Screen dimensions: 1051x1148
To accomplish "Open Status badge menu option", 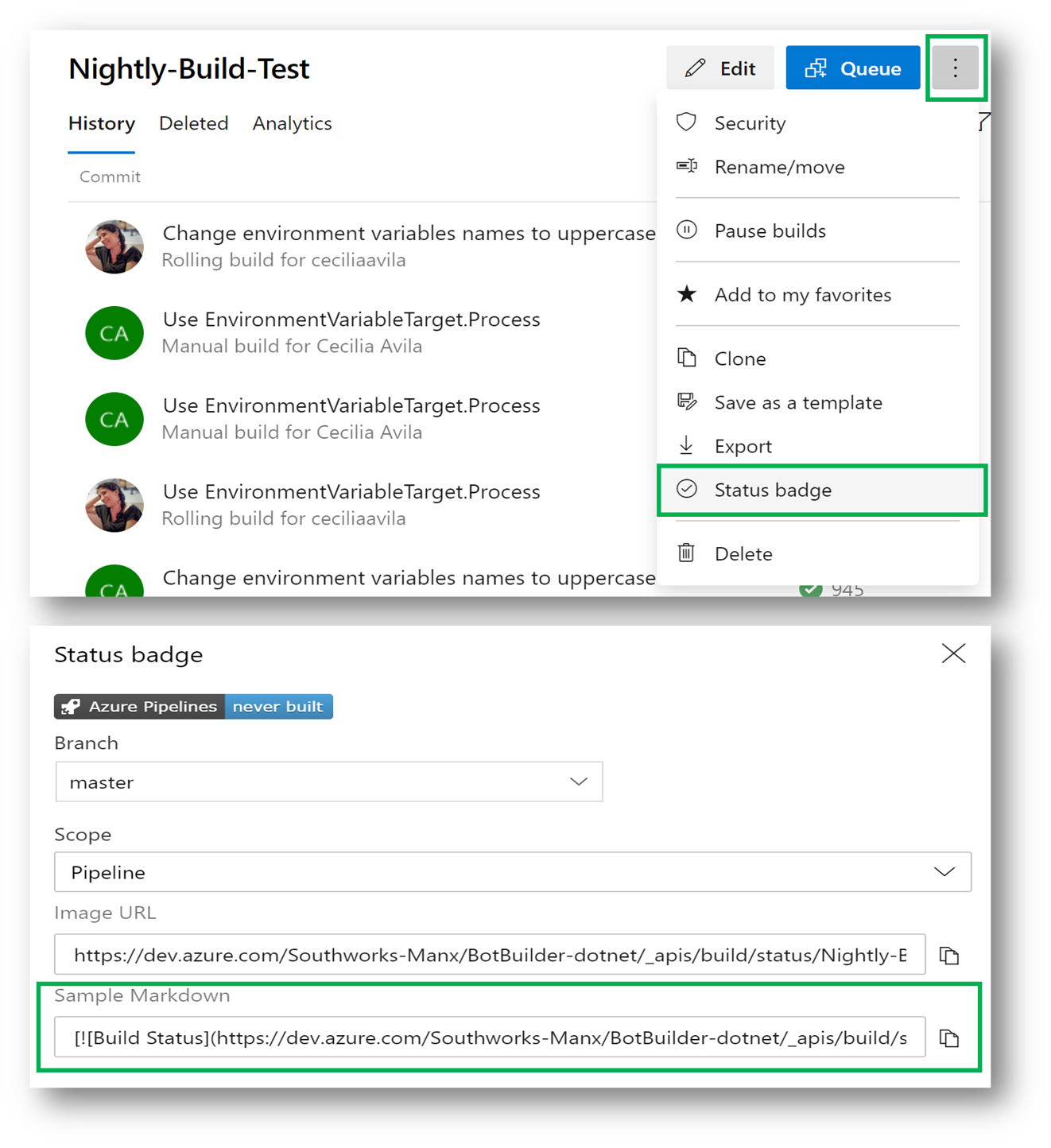I will coord(822,490).
